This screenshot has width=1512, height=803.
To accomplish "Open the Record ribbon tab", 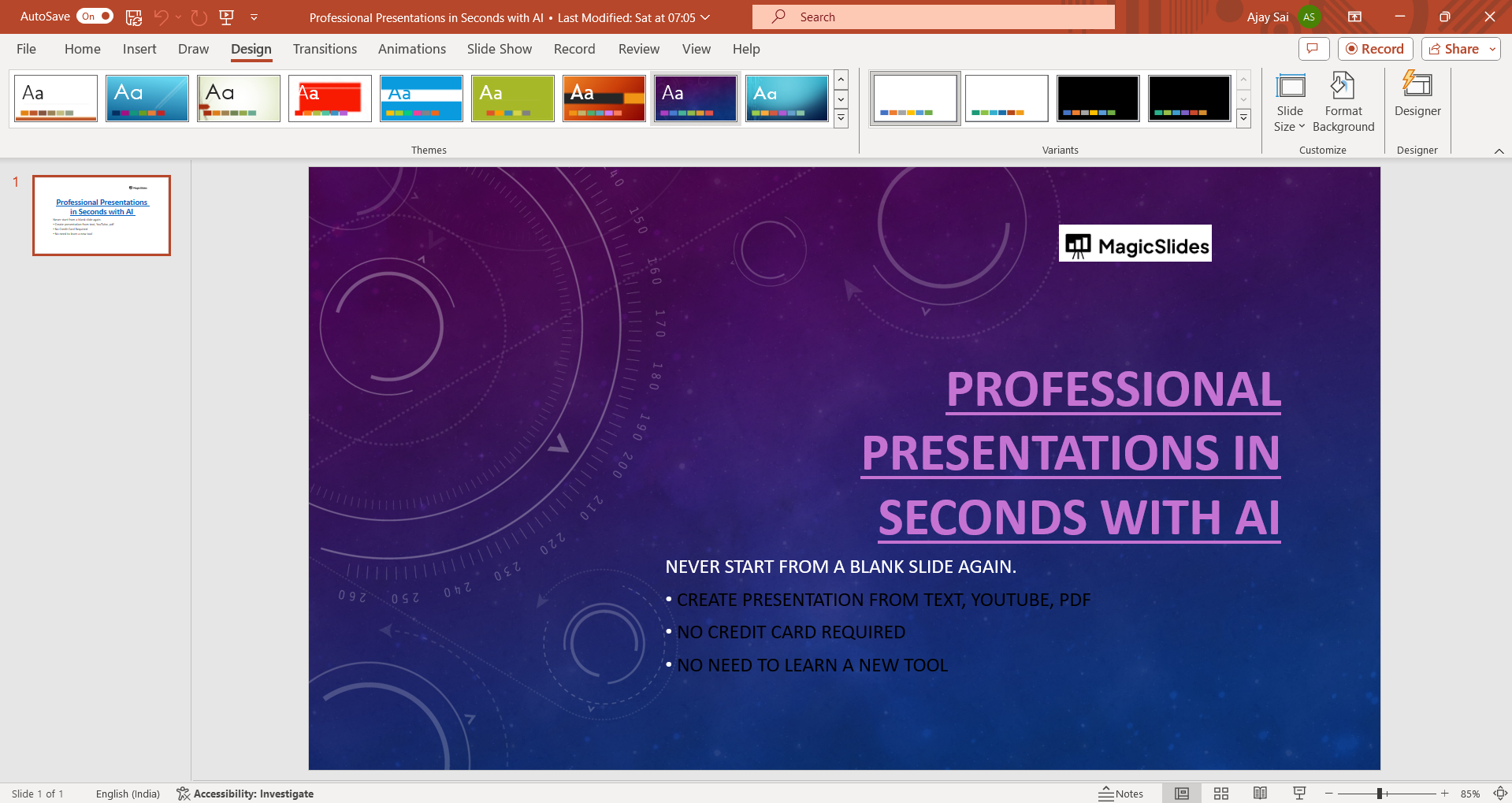I will (574, 49).
